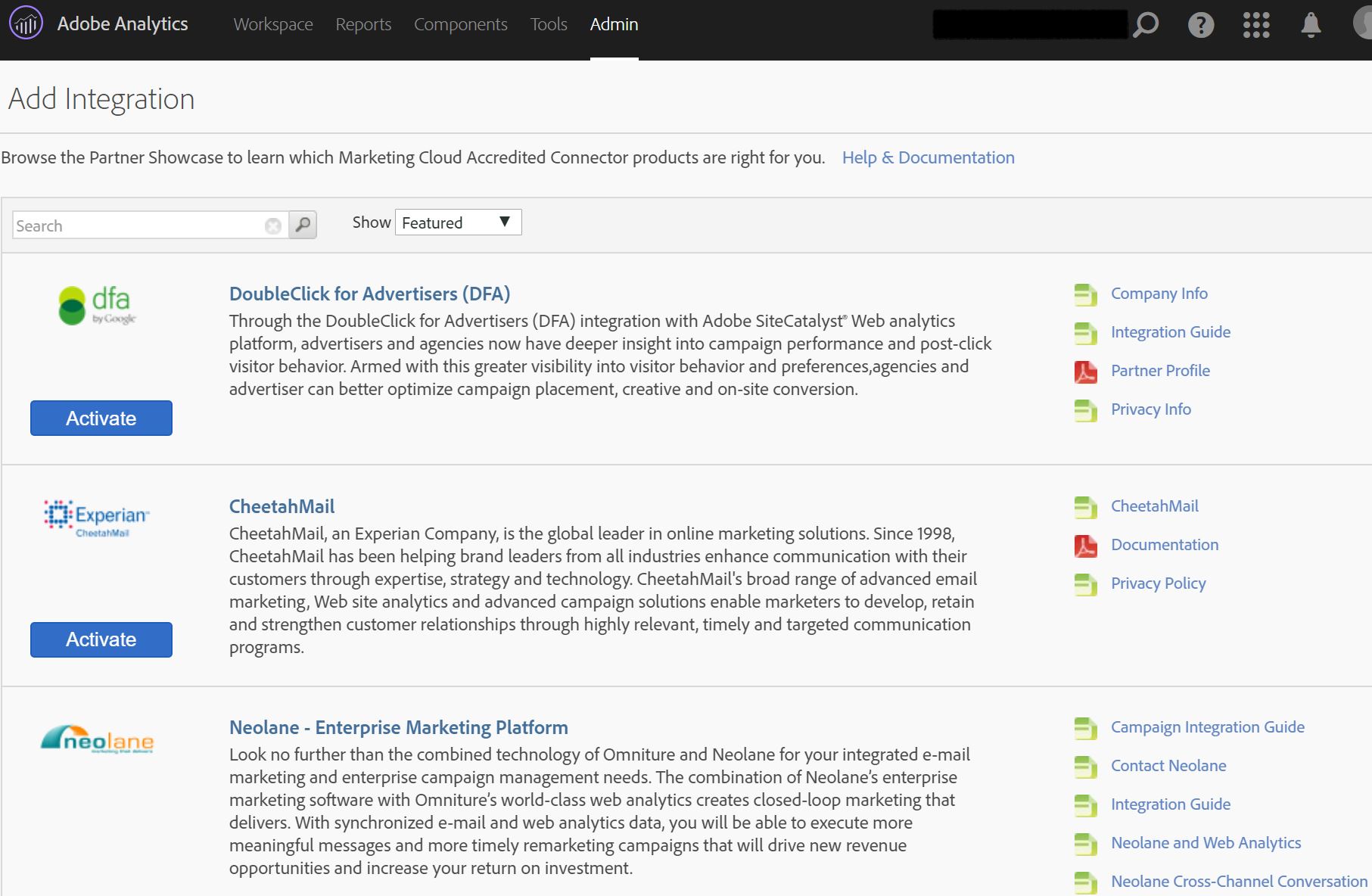Open the app switcher grid icon
The image size is (1372, 896).
point(1255,25)
